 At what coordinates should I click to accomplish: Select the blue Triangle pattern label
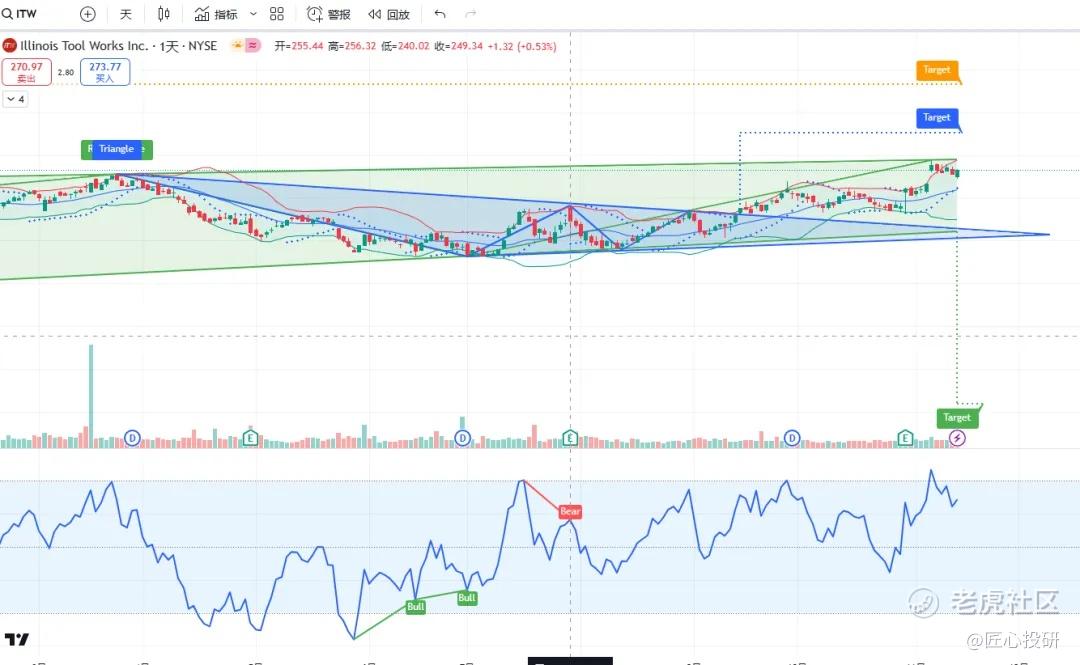click(116, 149)
